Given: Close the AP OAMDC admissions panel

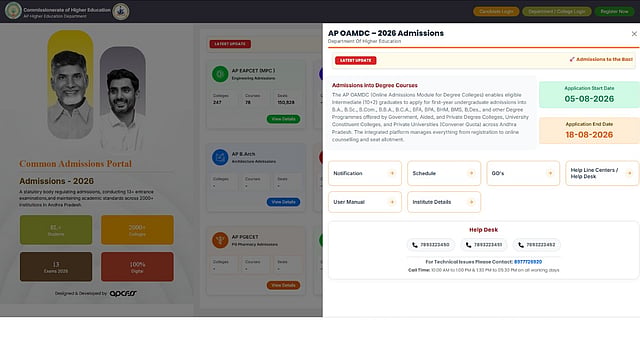Looking at the screenshot, I should pyautogui.click(x=634, y=34).
